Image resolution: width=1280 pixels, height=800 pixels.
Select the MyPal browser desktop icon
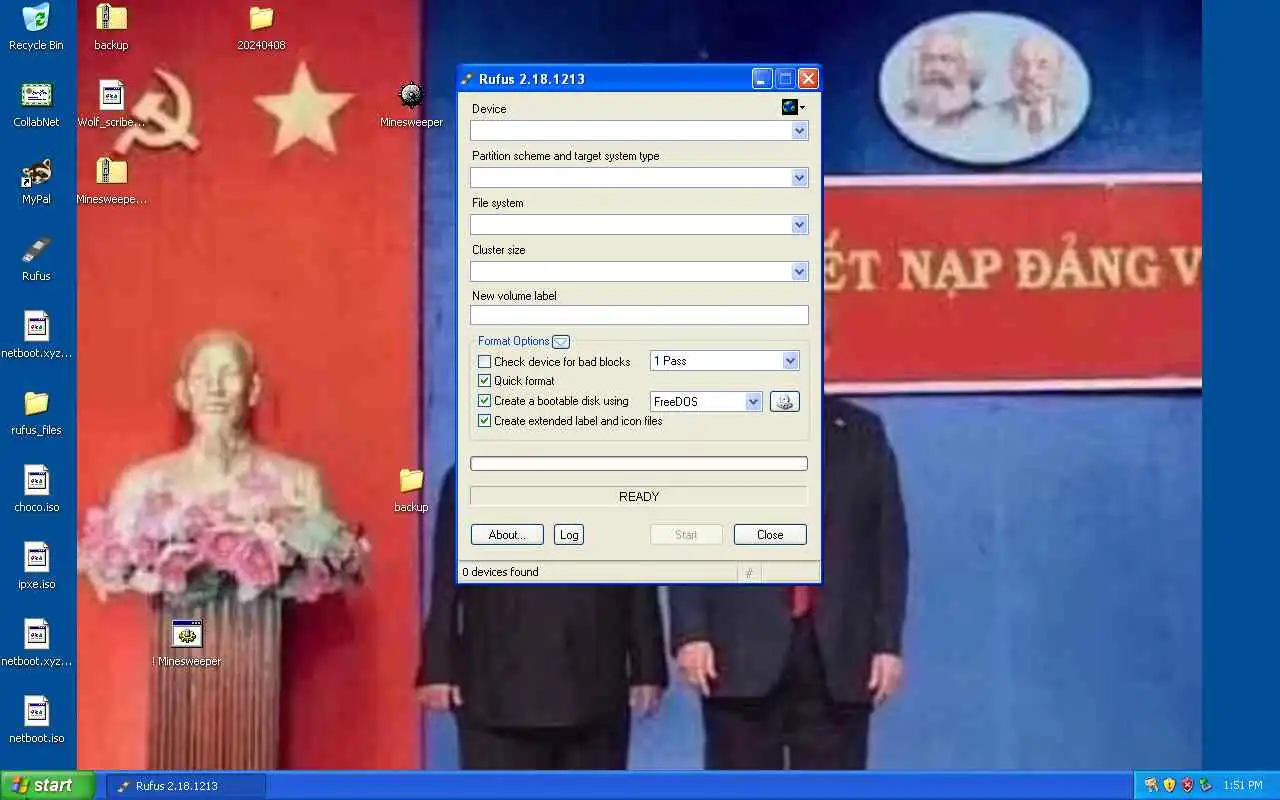36,181
